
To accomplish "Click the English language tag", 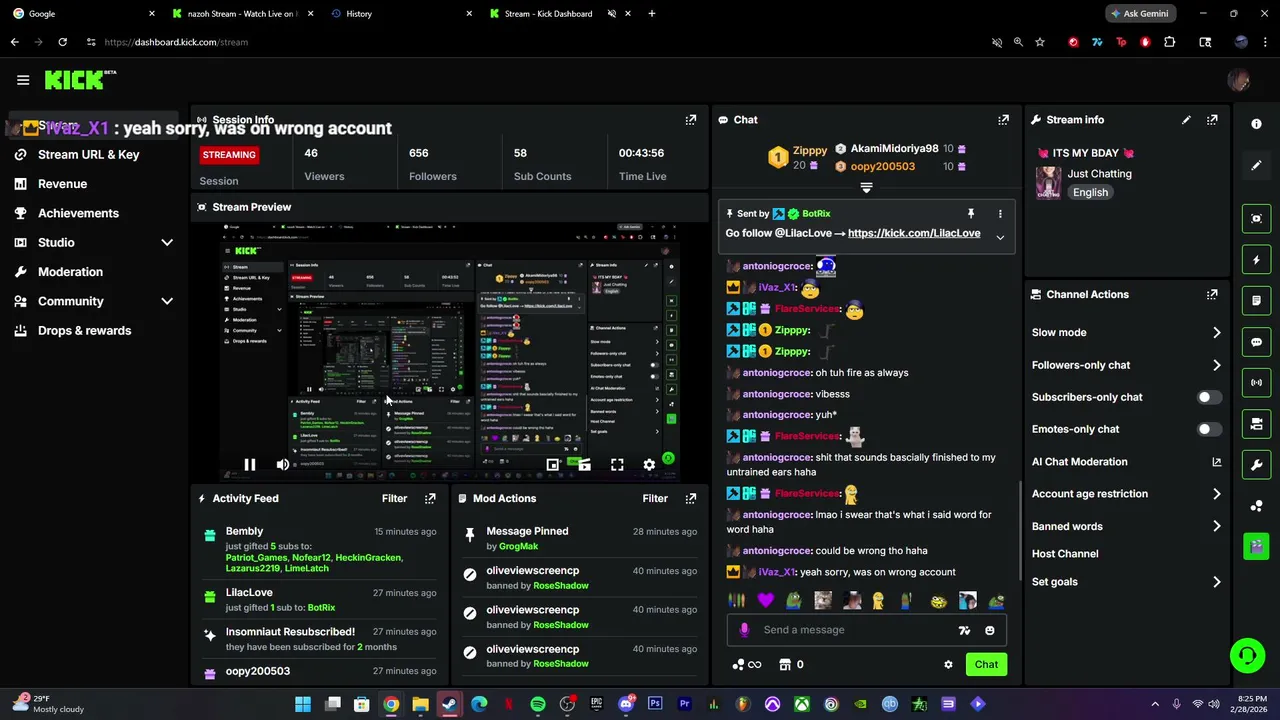I will [x=1090, y=192].
